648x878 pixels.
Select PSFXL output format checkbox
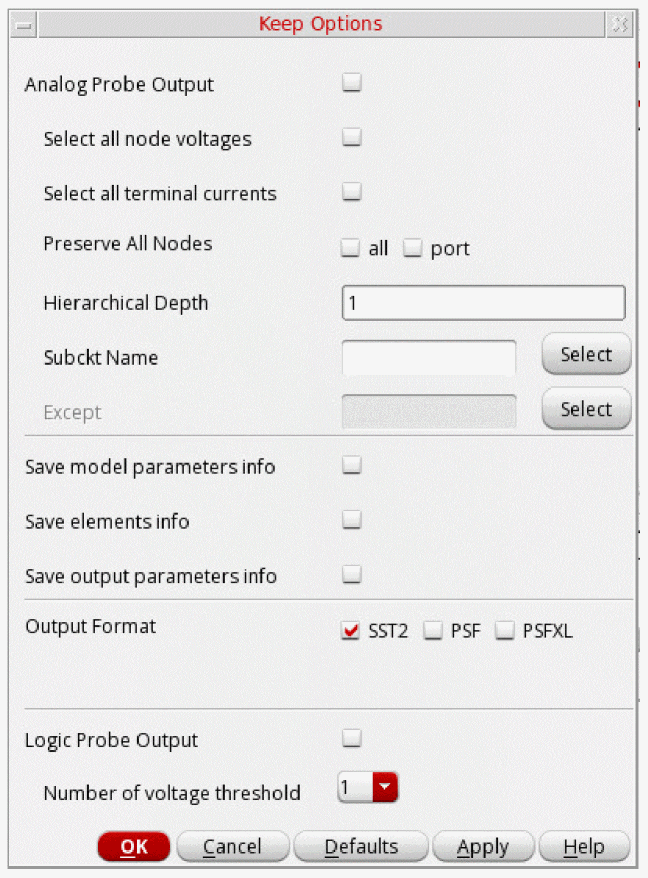coord(505,631)
